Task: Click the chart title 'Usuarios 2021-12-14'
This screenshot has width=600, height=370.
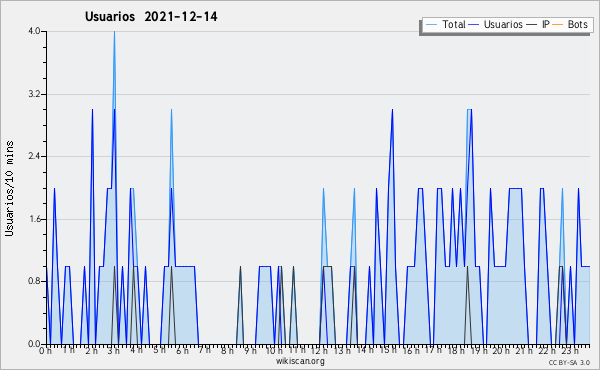Action: click(151, 17)
